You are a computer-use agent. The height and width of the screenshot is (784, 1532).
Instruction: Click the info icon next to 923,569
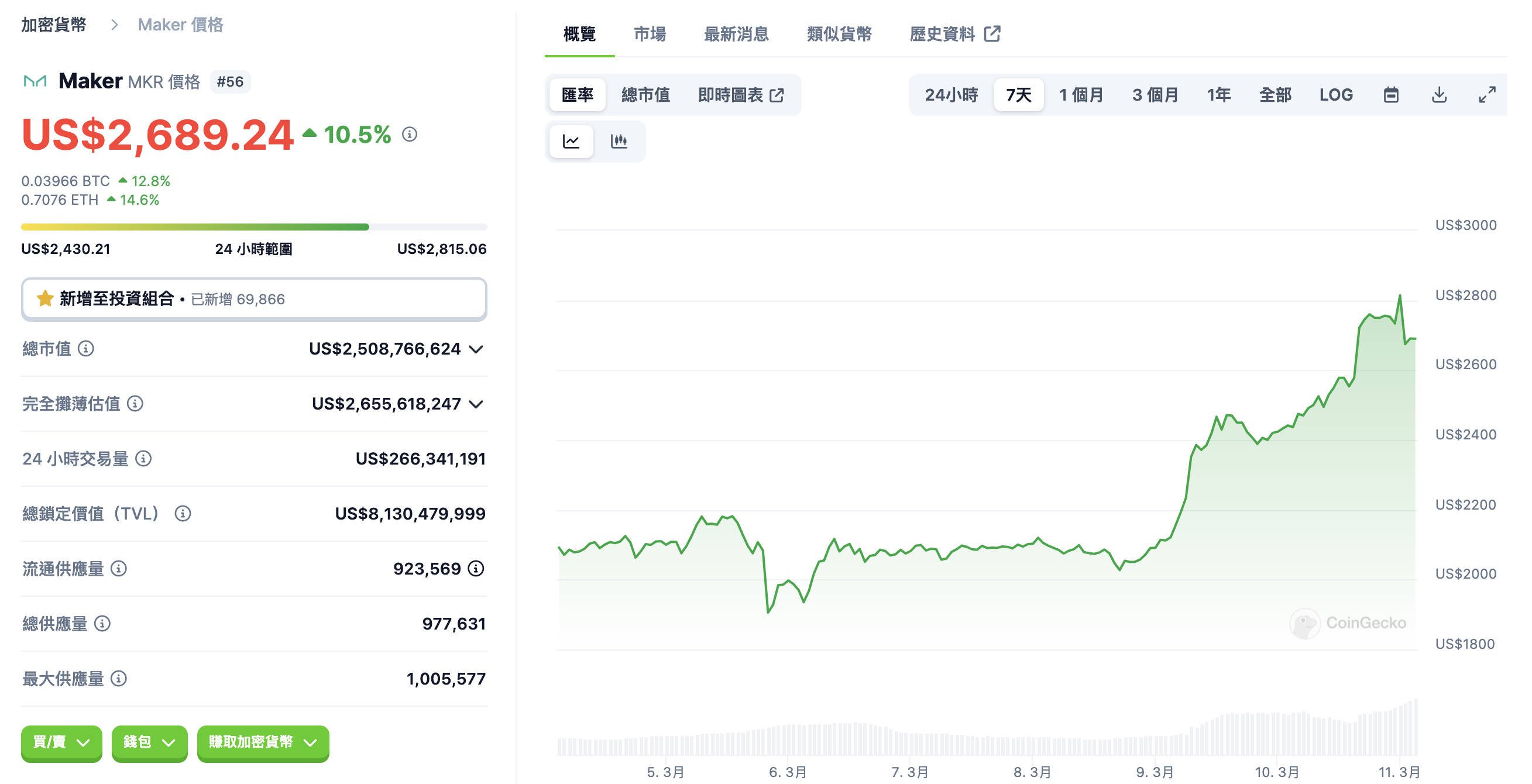(476, 569)
